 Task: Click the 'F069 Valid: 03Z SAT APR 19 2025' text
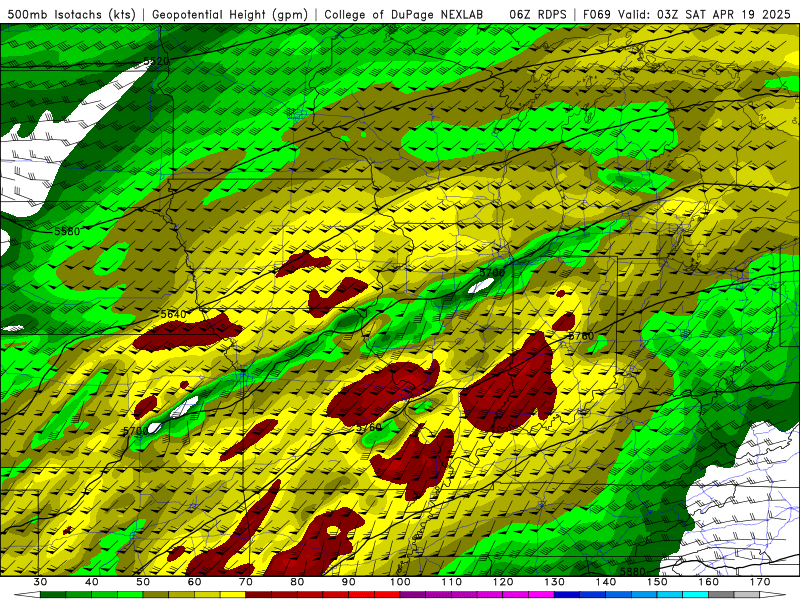pyautogui.click(x=686, y=14)
